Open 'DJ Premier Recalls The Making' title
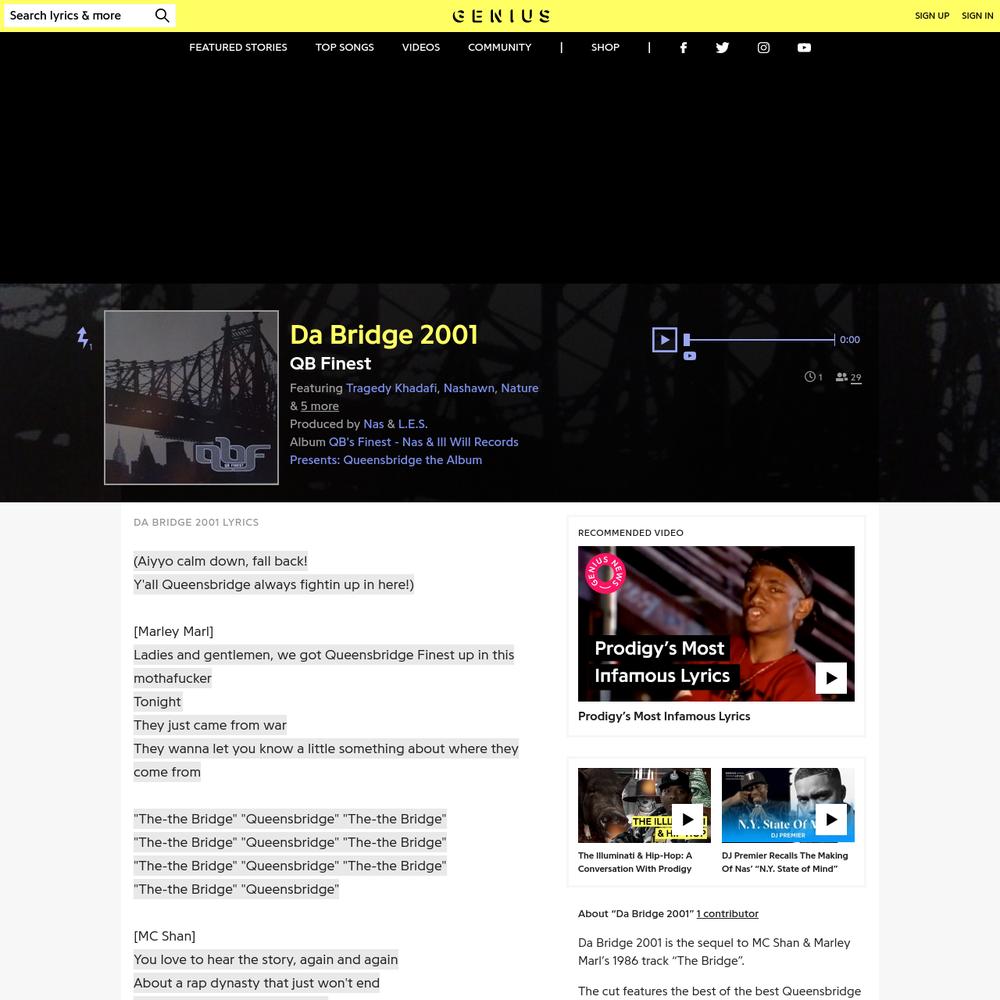The height and width of the screenshot is (1000, 1000). [x=784, y=862]
